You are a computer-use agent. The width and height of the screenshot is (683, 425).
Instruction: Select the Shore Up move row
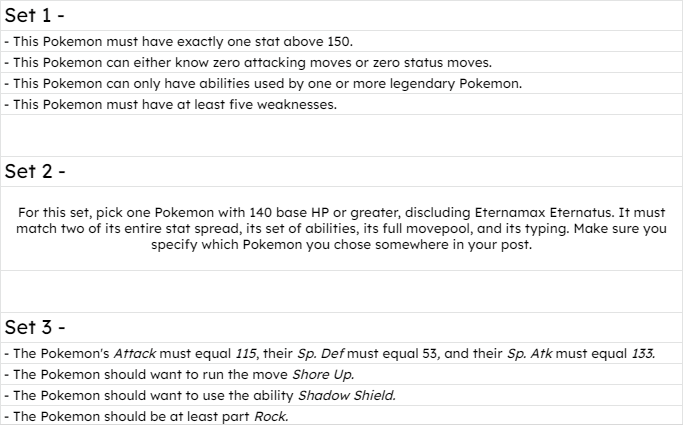coord(342,374)
